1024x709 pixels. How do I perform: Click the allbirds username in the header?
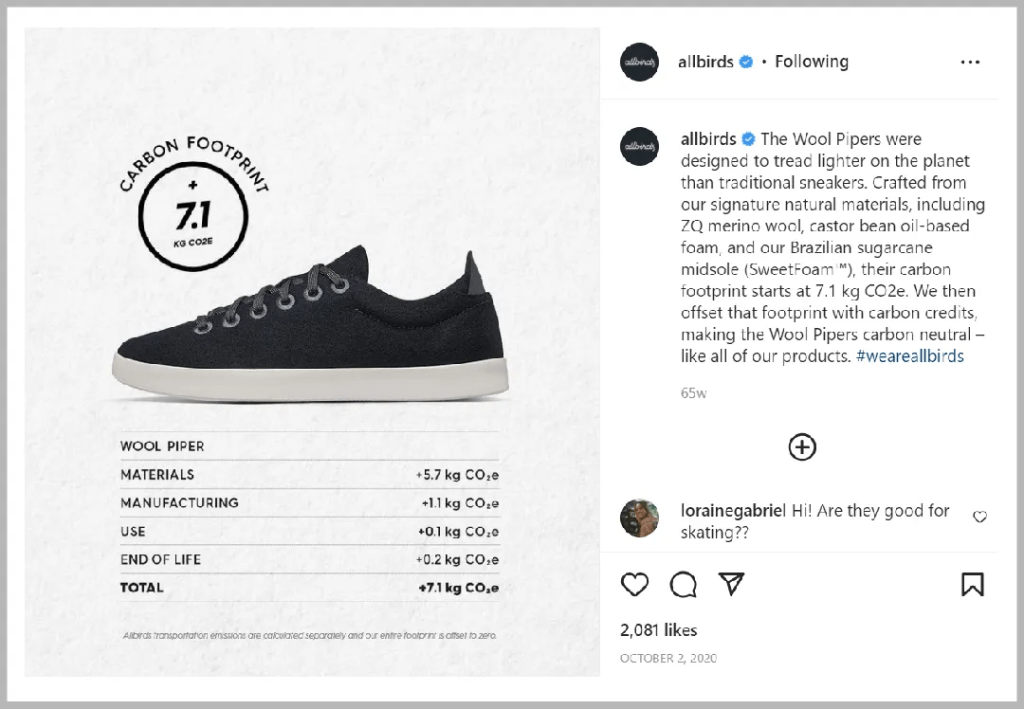pos(707,62)
